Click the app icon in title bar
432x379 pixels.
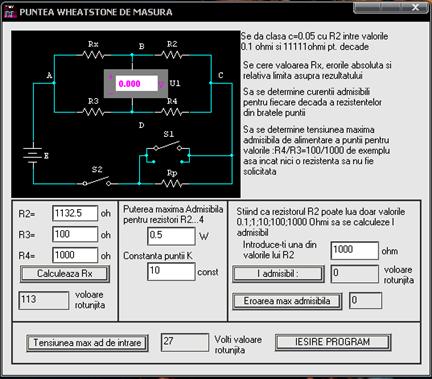tap(10, 12)
